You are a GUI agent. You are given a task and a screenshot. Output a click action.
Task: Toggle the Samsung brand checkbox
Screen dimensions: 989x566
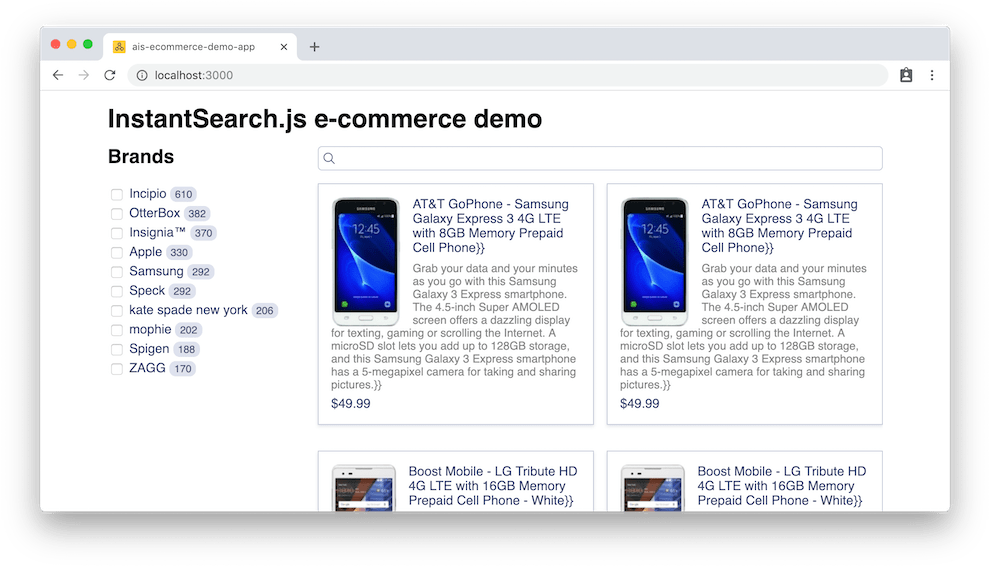117,272
